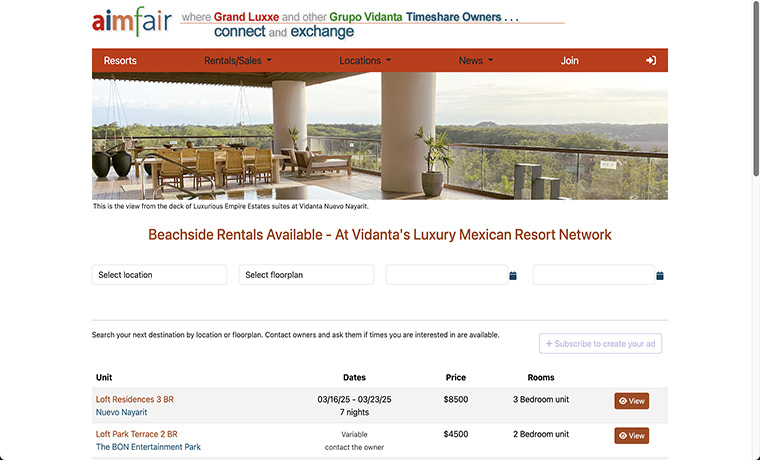Open calendar icon for second date field
Viewport: 760px width, 460px height.
pos(660,275)
